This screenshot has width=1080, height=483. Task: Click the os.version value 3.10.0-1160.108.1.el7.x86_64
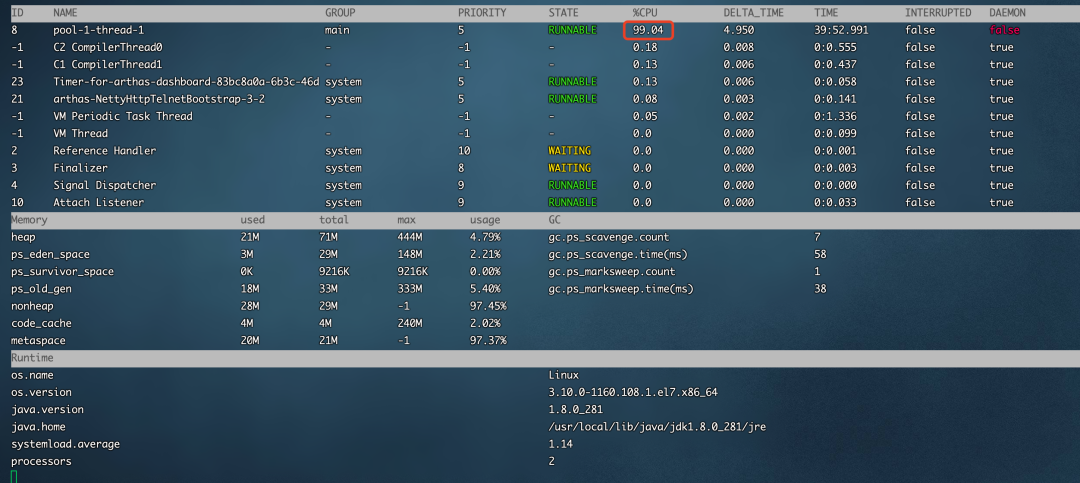(x=633, y=392)
